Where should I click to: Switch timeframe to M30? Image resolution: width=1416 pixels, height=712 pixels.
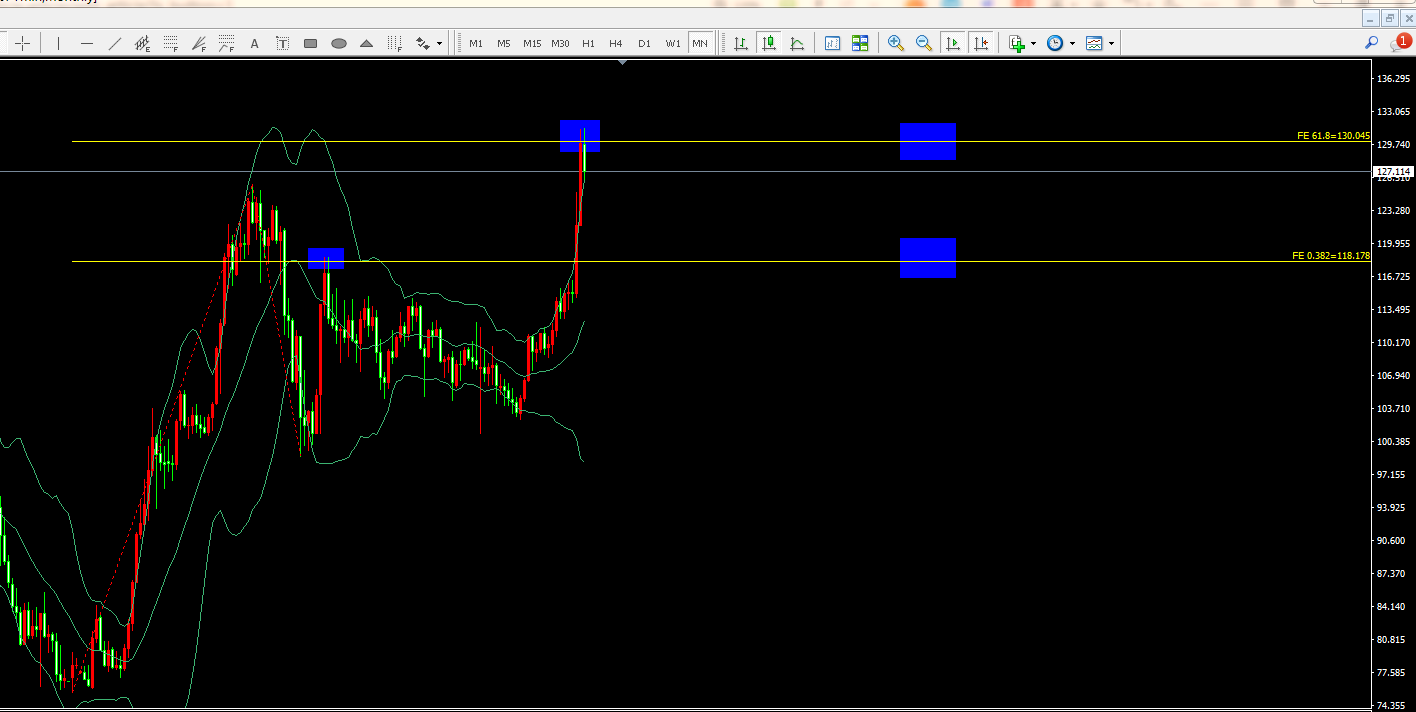560,43
